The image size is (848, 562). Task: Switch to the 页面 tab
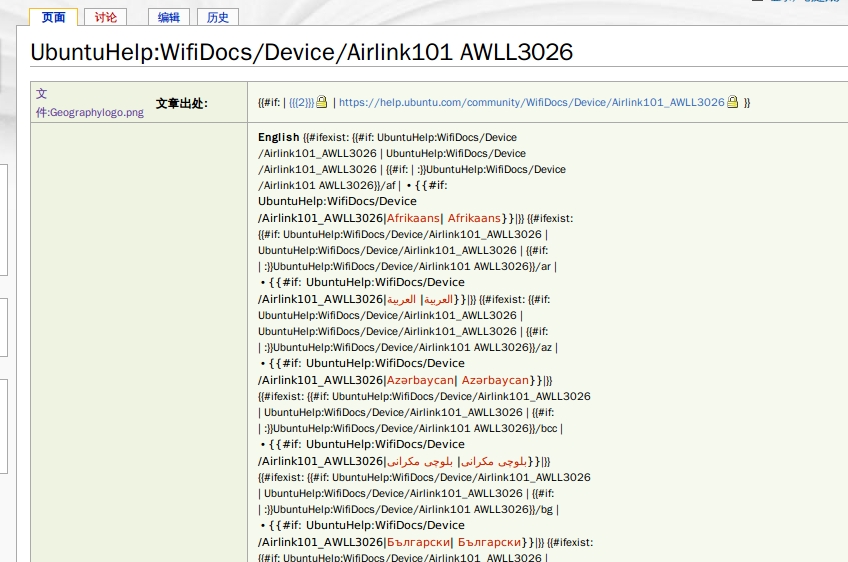54,17
